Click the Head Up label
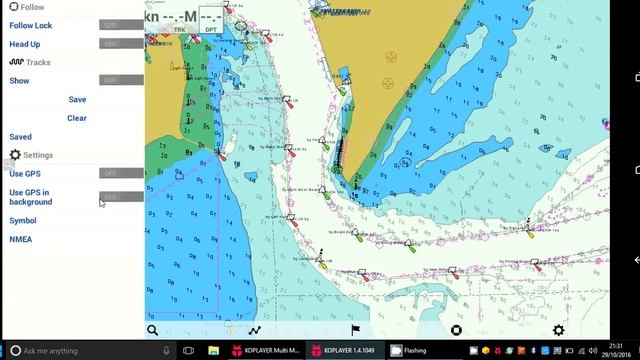 24,44
